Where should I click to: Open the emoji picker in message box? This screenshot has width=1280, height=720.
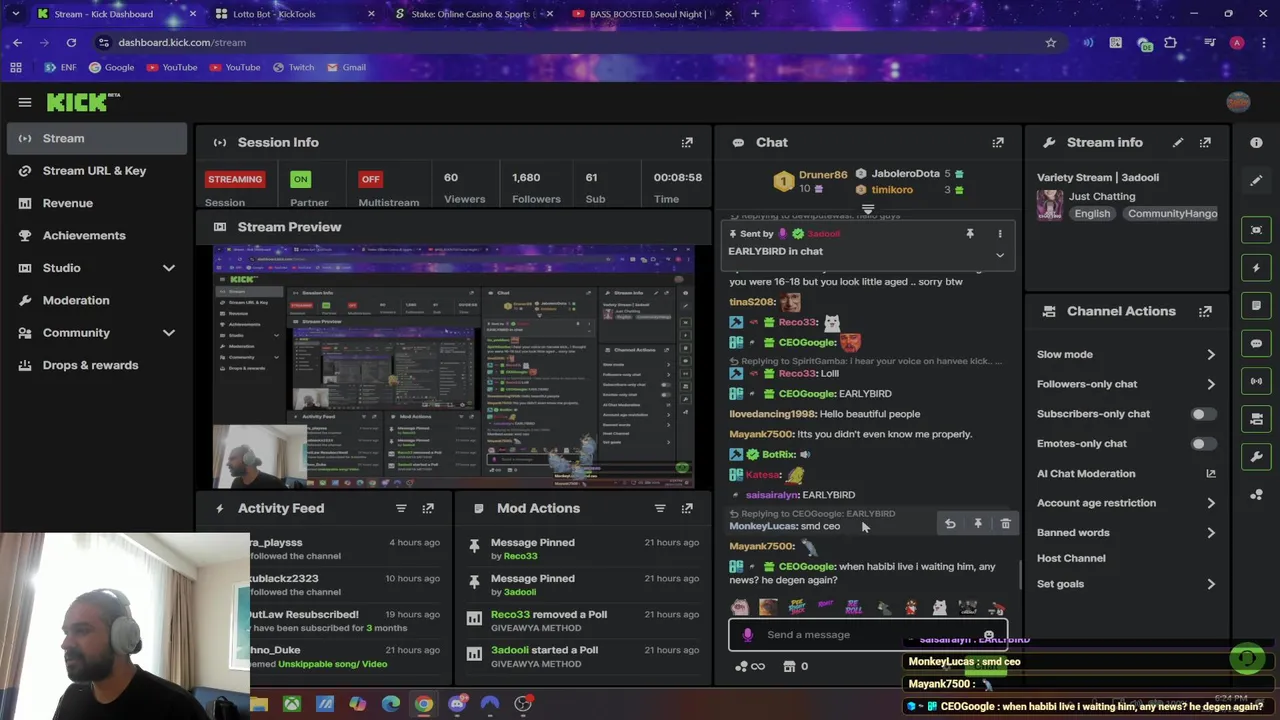[x=988, y=635]
